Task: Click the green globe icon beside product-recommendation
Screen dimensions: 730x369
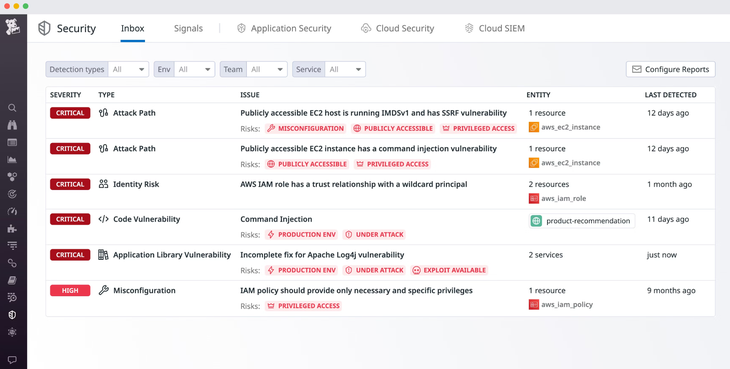Action: coord(536,221)
